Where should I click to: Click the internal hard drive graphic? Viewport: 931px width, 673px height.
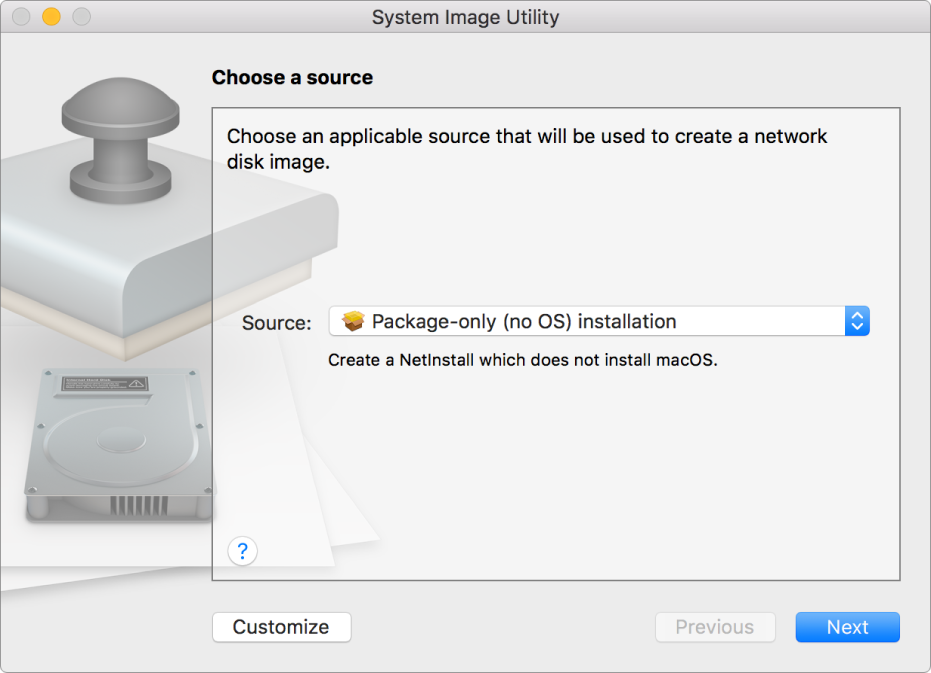pos(119,445)
